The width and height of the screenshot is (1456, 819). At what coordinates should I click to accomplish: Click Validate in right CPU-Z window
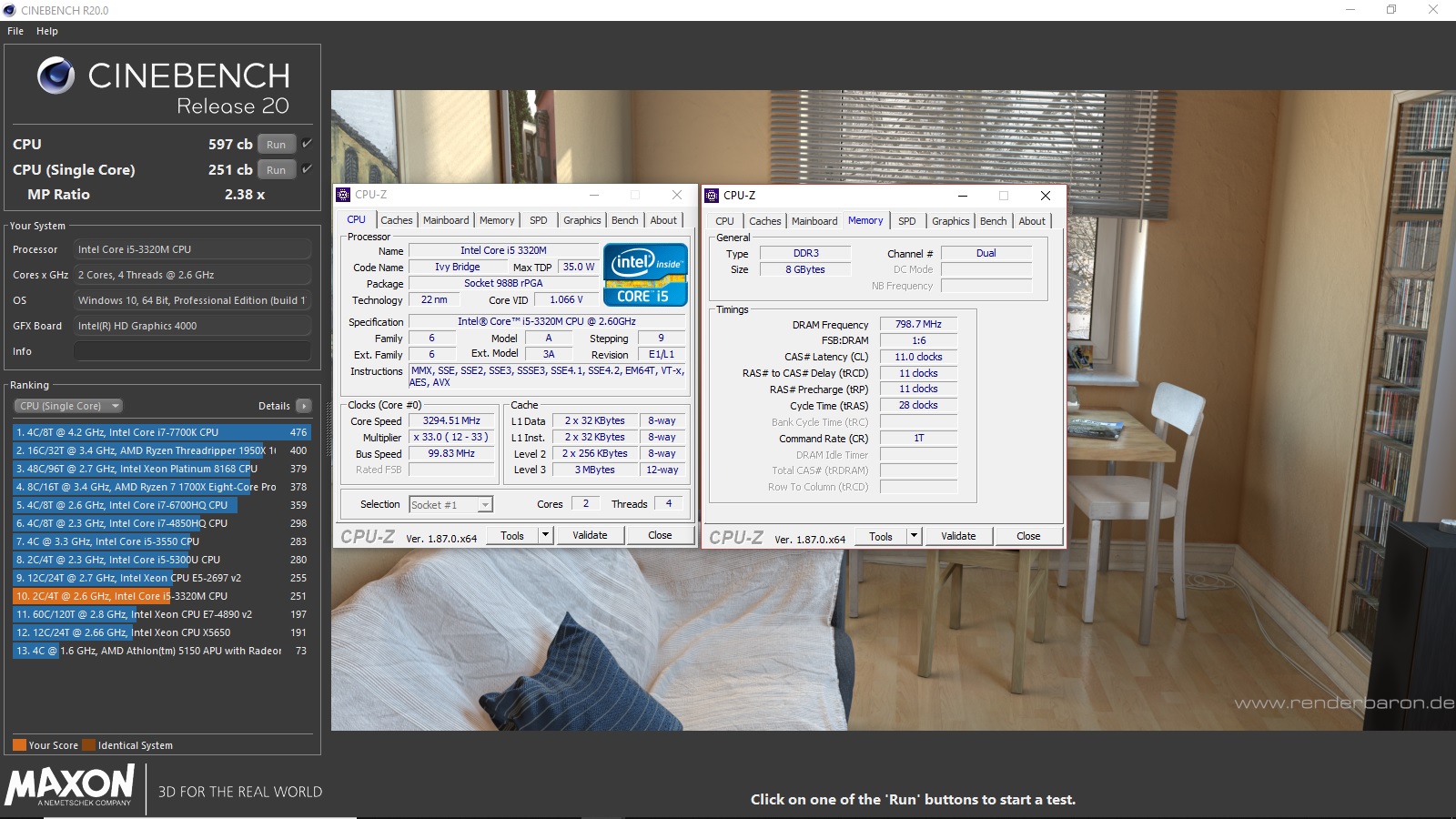coord(958,536)
